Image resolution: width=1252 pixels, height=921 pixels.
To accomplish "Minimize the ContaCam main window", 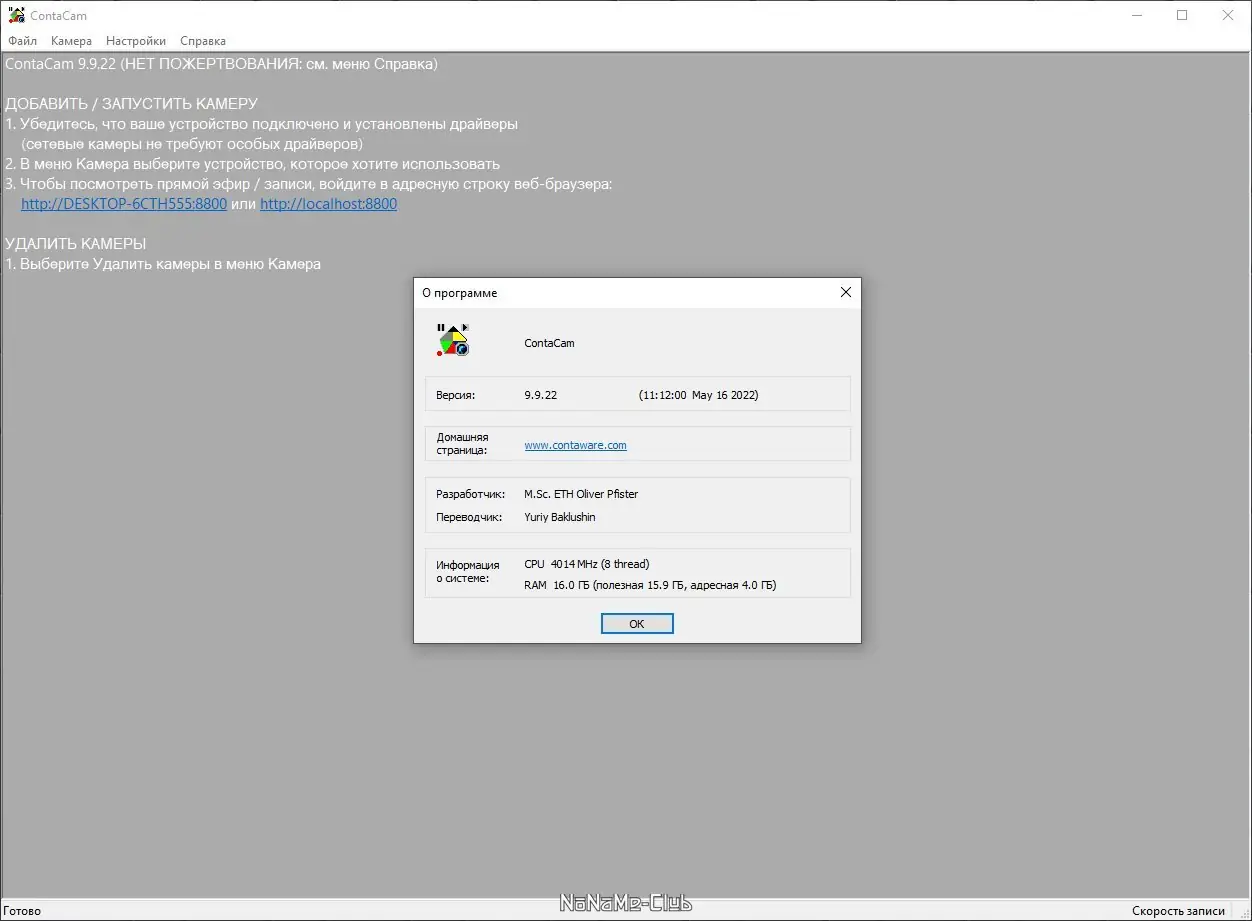I will (x=1136, y=15).
